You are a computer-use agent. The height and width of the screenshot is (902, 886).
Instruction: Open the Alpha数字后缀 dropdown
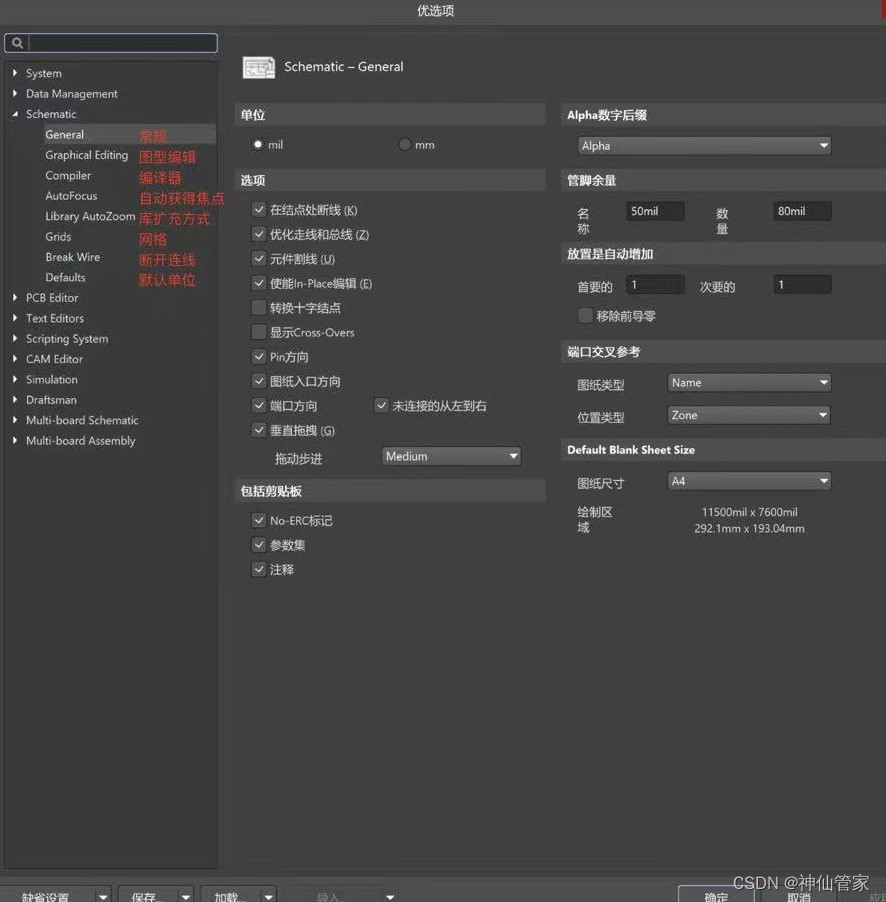coord(705,146)
